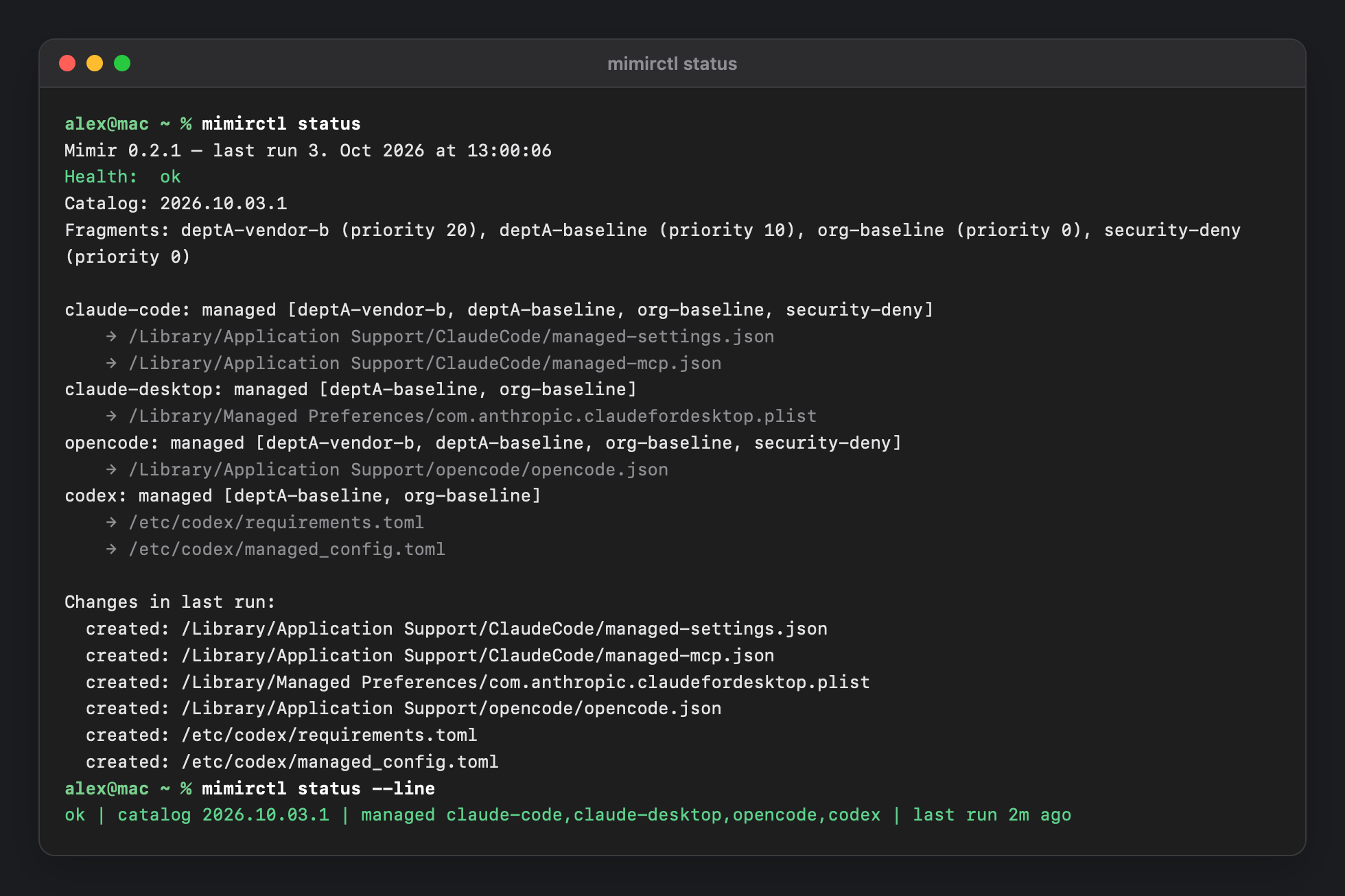Click the arrow path /etc/codex/managed_config.toml
The image size is (1345, 896).
276,549
